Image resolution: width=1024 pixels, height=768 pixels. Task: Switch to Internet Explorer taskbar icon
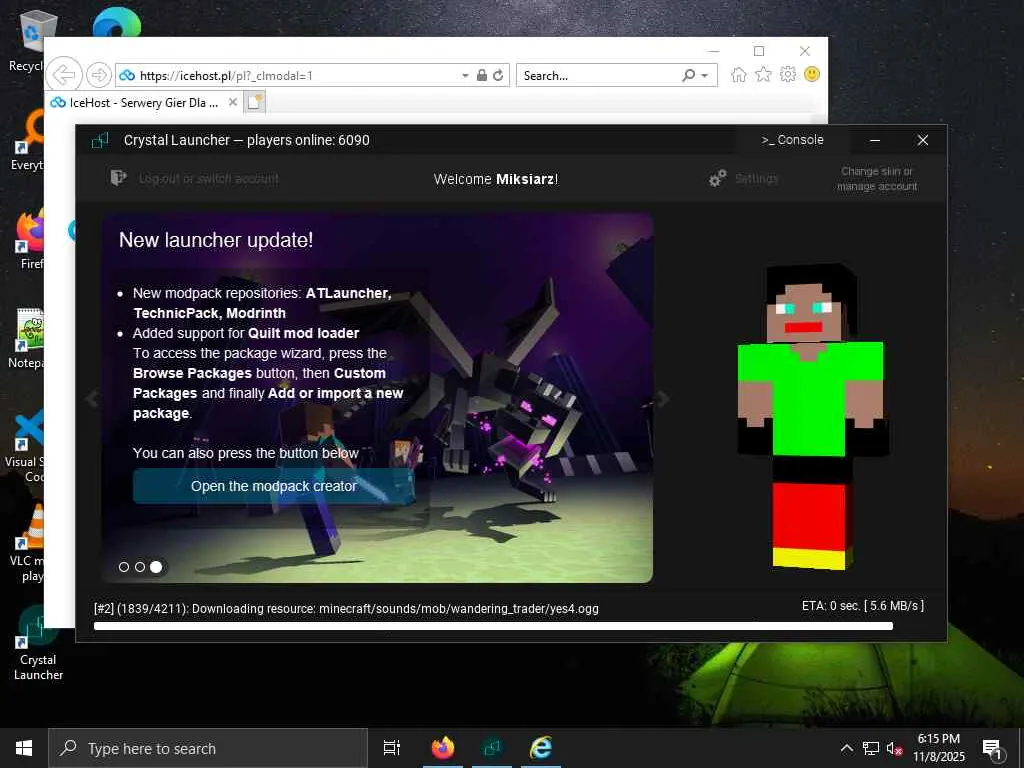[x=541, y=748]
